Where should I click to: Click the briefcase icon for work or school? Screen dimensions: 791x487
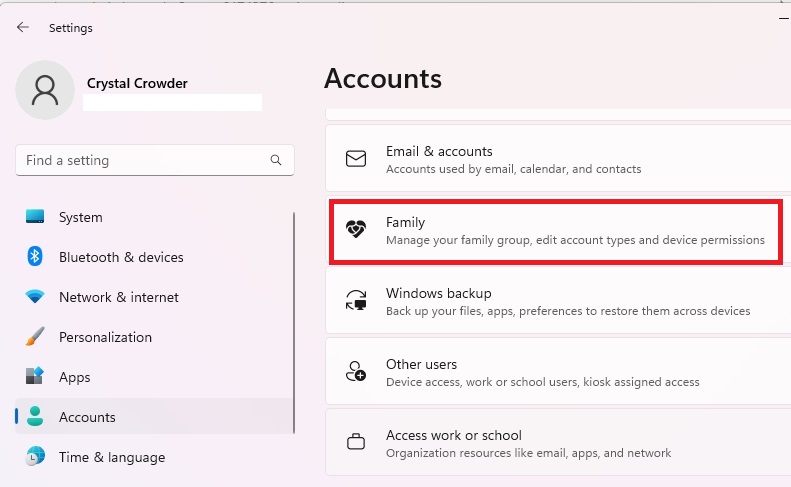(356, 442)
